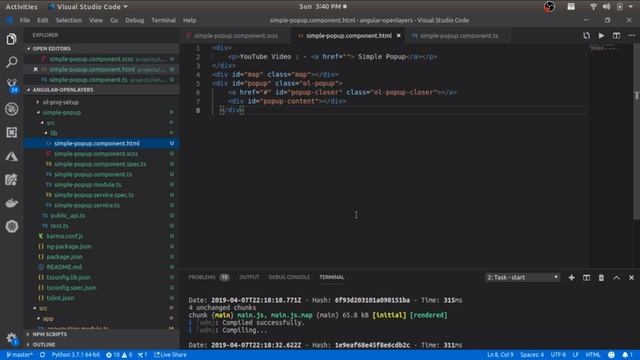Open the Visual Studio Code app menu dropdown

(88, 7)
